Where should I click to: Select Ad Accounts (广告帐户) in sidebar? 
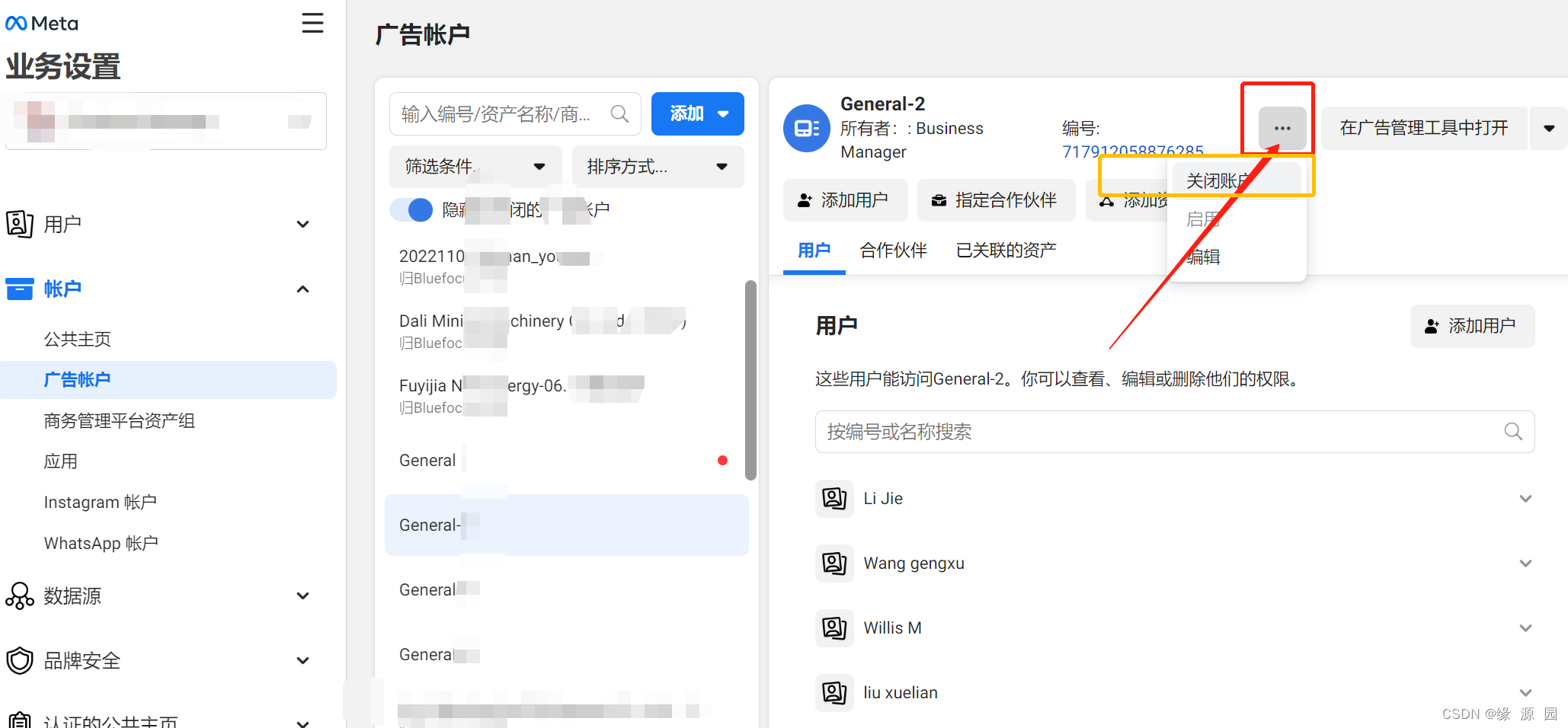point(168,380)
